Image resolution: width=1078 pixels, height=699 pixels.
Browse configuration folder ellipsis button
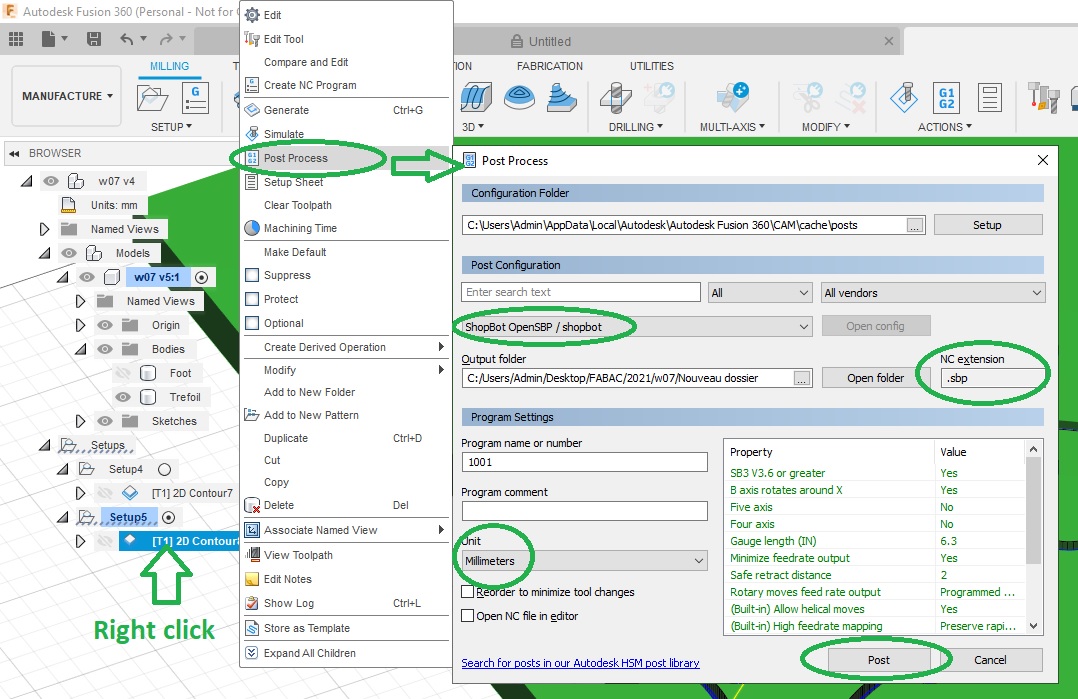coord(914,225)
